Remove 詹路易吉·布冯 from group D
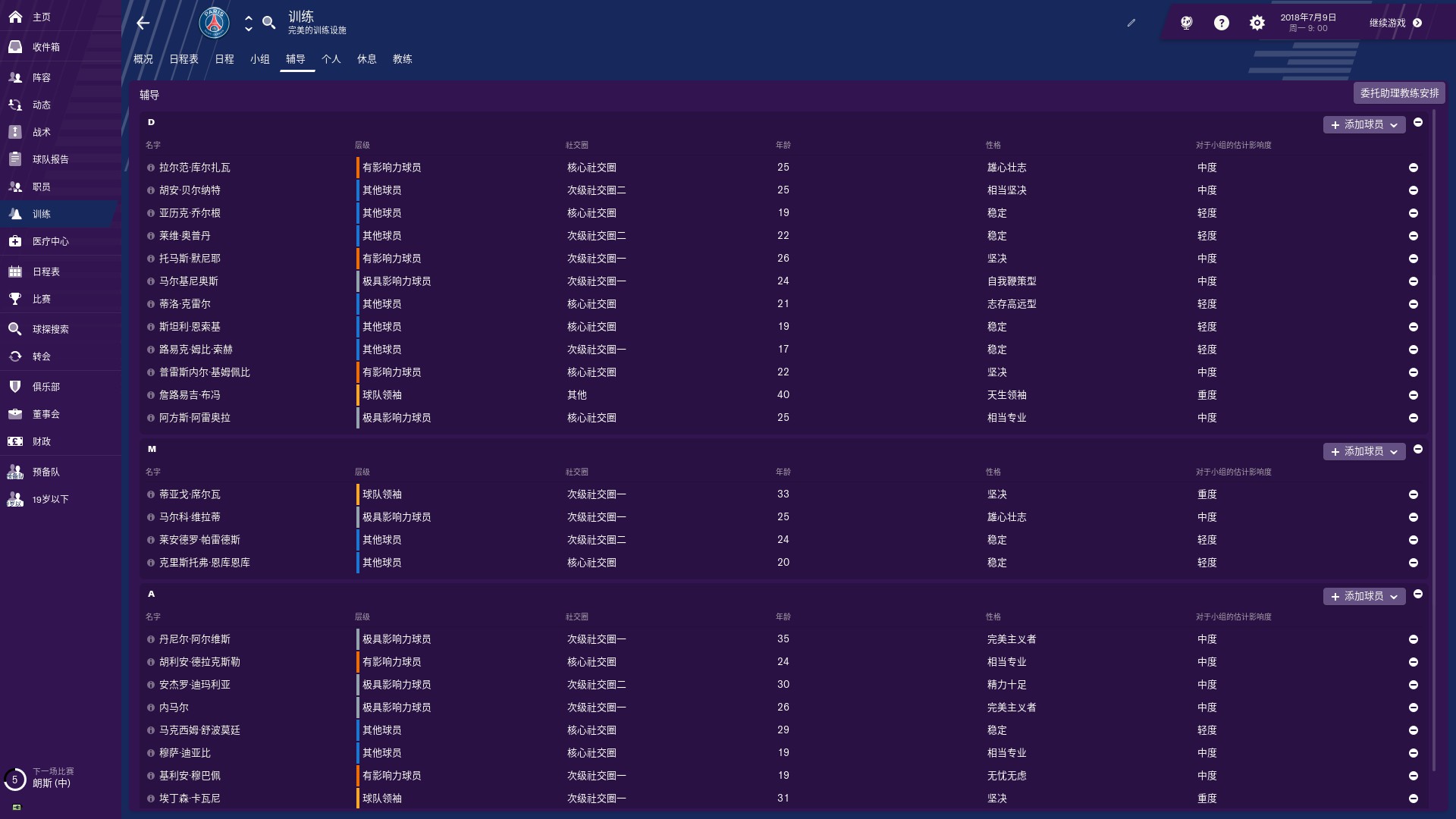 [x=1413, y=395]
